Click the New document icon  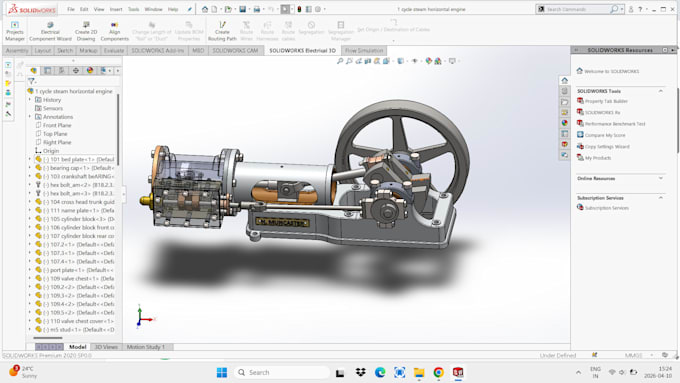214,9
